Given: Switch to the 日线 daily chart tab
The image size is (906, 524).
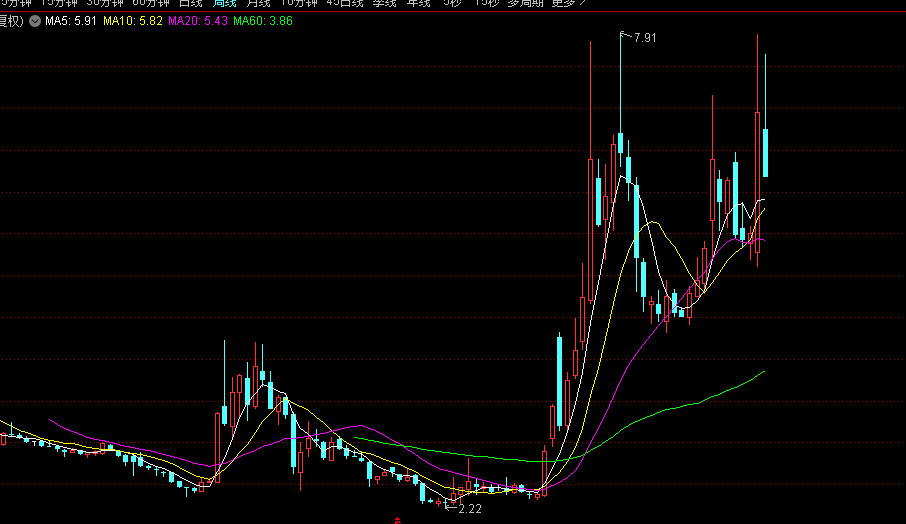Looking at the screenshot, I should click(x=190, y=3).
